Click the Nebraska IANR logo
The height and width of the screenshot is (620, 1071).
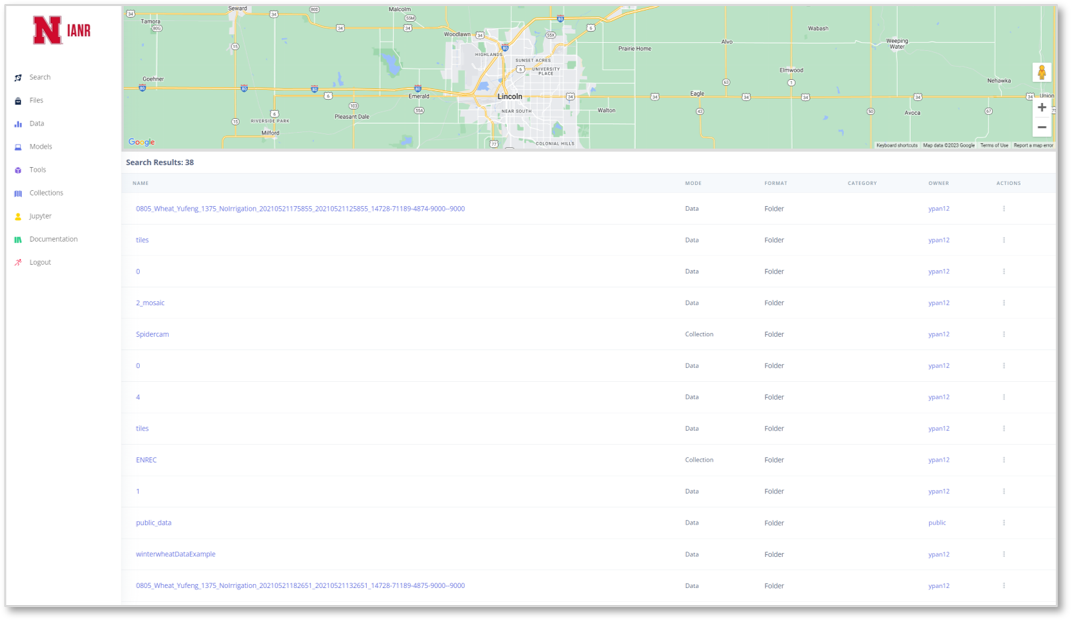61,30
